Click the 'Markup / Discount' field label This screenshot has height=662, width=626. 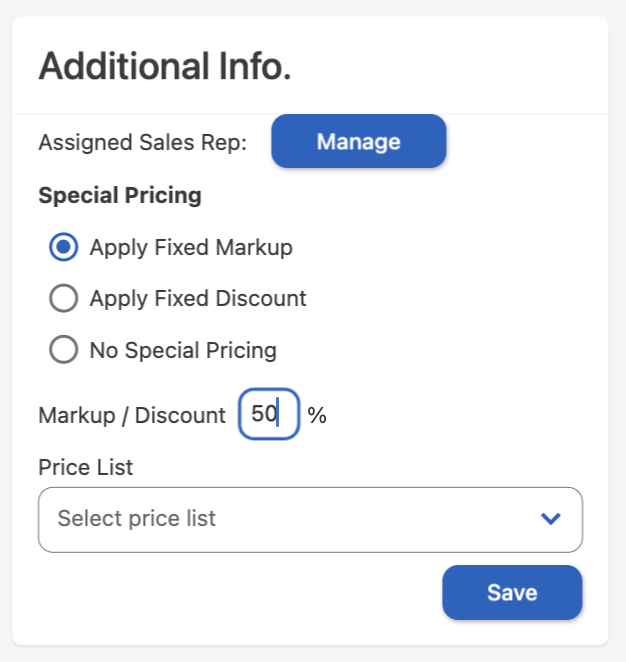132,415
